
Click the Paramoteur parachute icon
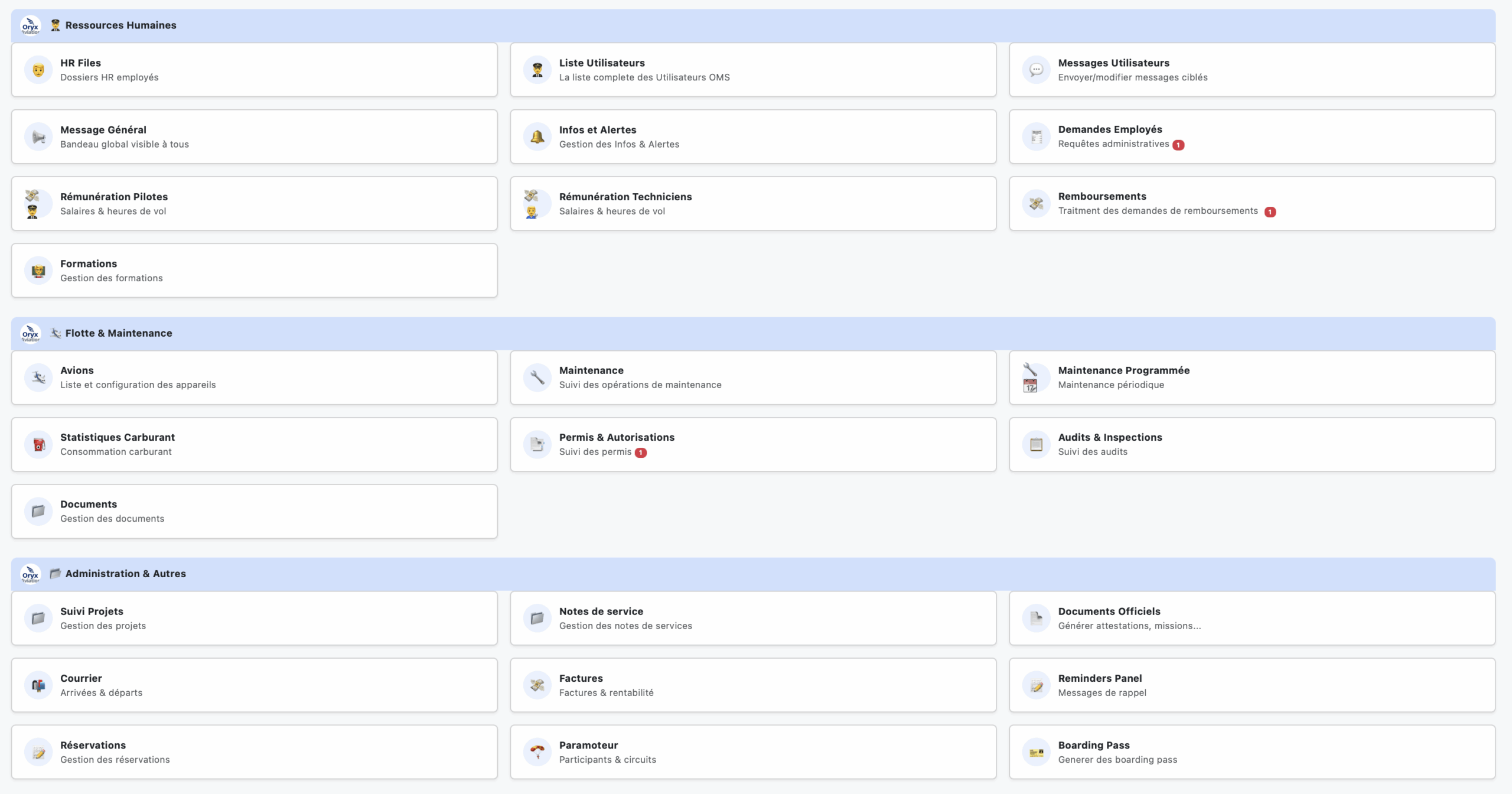pos(537,752)
